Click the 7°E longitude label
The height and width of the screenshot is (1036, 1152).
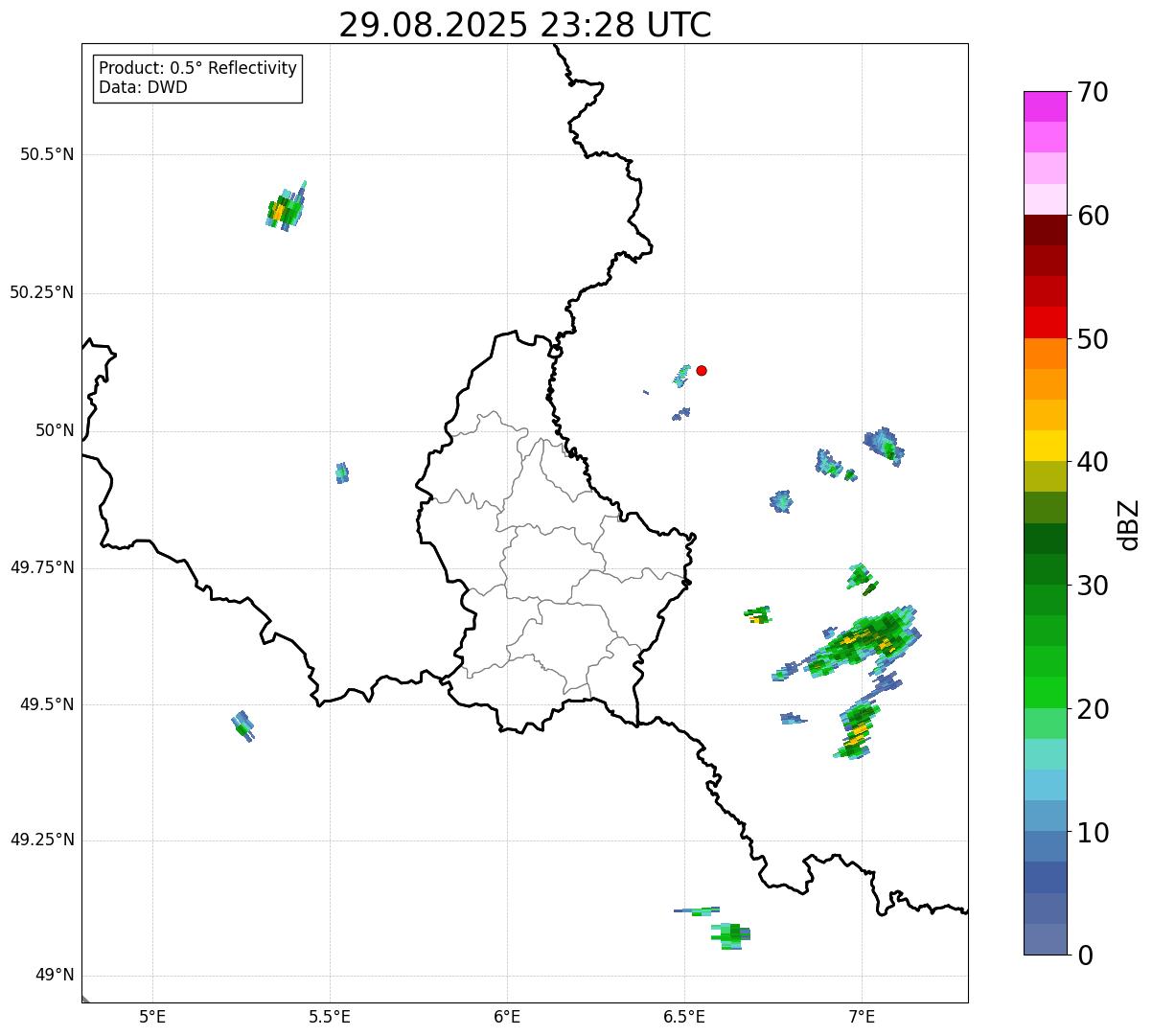pos(862,1017)
